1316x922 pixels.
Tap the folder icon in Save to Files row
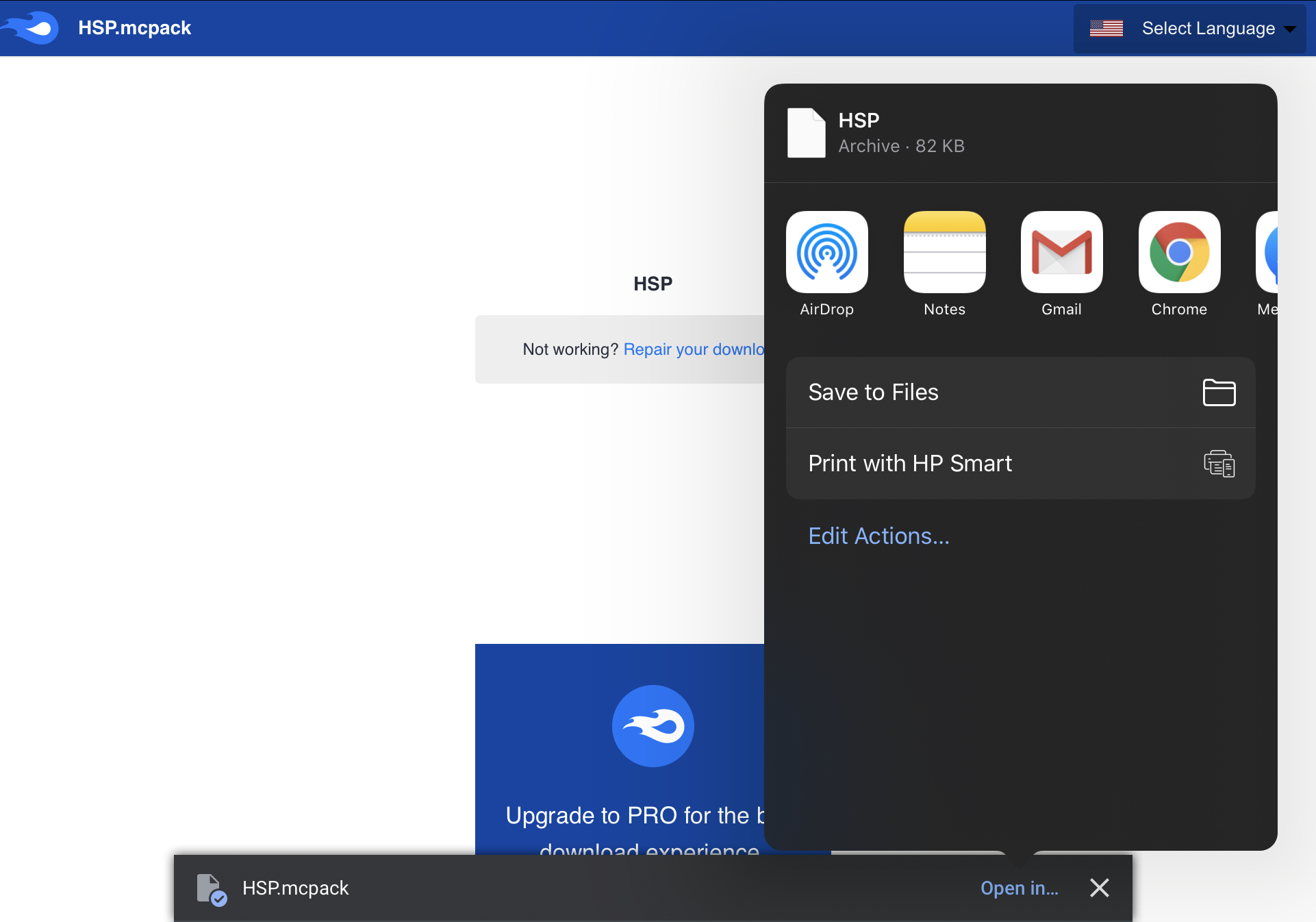coord(1219,393)
